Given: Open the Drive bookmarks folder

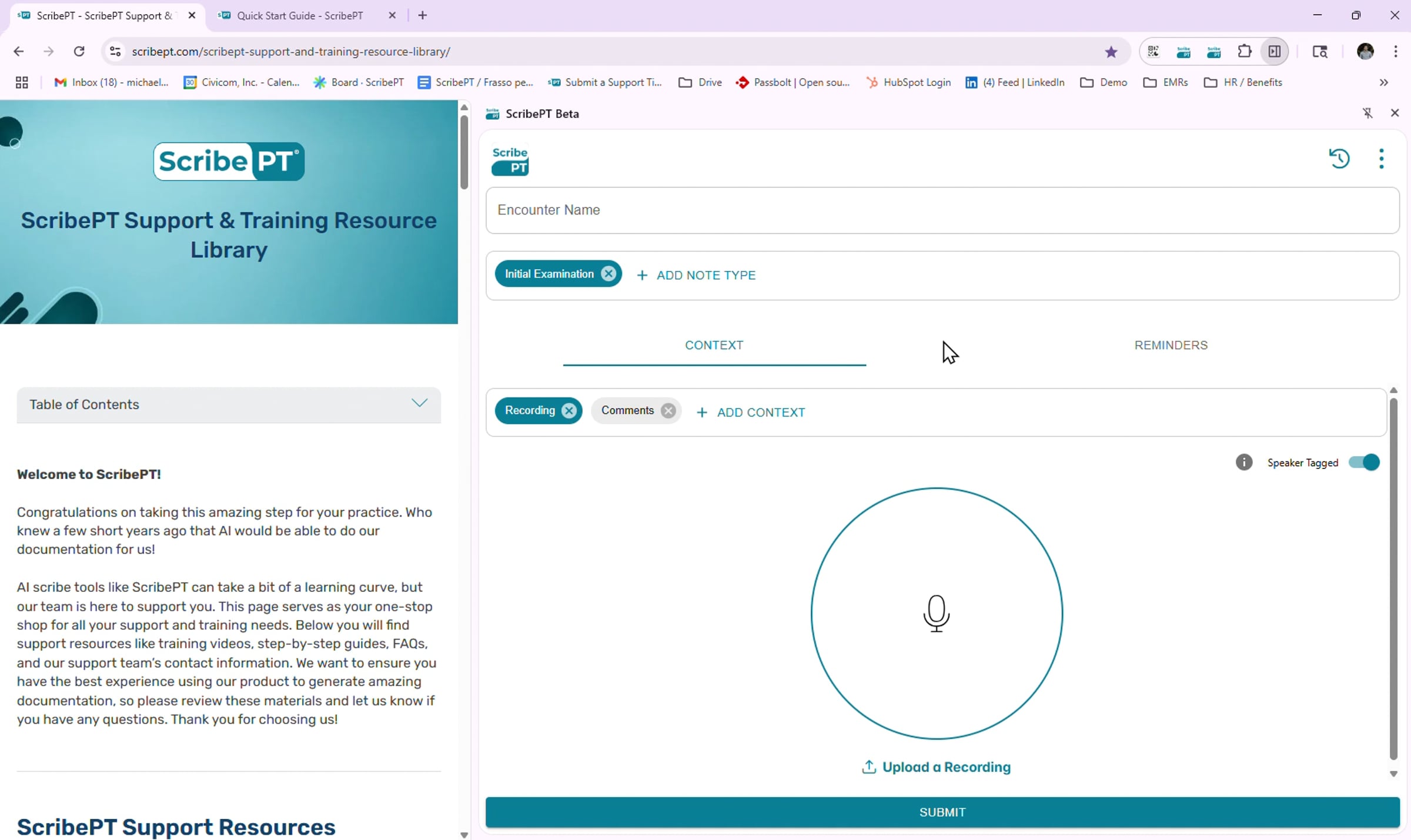Looking at the screenshot, I should (700, 82).
